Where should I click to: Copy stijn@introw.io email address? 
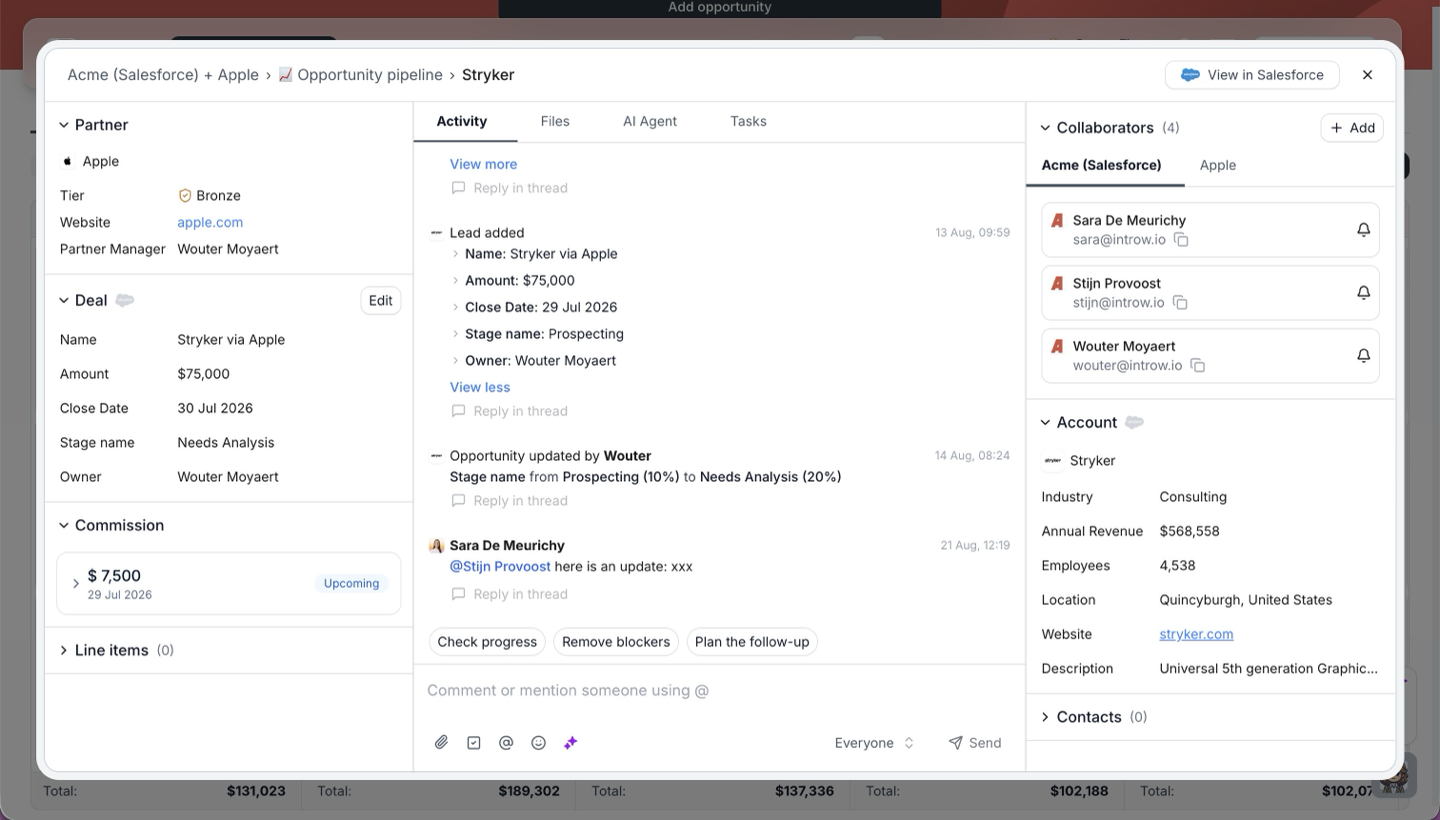click(x=1180, y=302)
